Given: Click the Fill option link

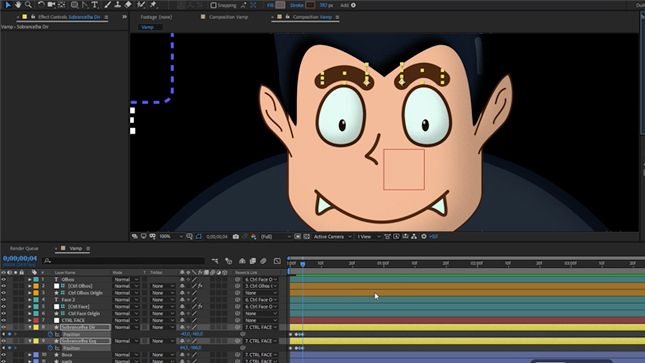Looking at the screenshot, I should point(270,5).
